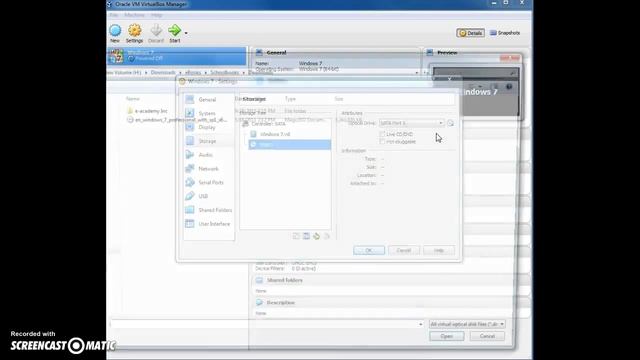Open the Shared Folders settings category
The width and height of the screenshot is (640, 360).
(x=209, y=210)
